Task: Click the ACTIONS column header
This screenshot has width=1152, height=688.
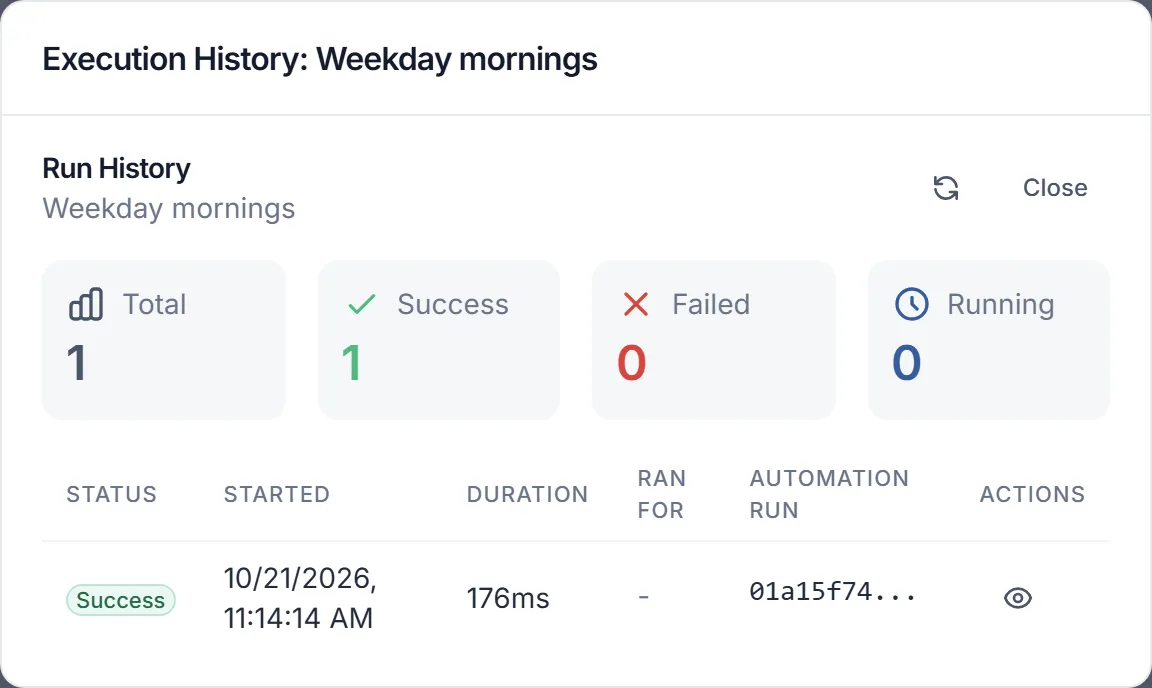Action: pos(1032,494)
